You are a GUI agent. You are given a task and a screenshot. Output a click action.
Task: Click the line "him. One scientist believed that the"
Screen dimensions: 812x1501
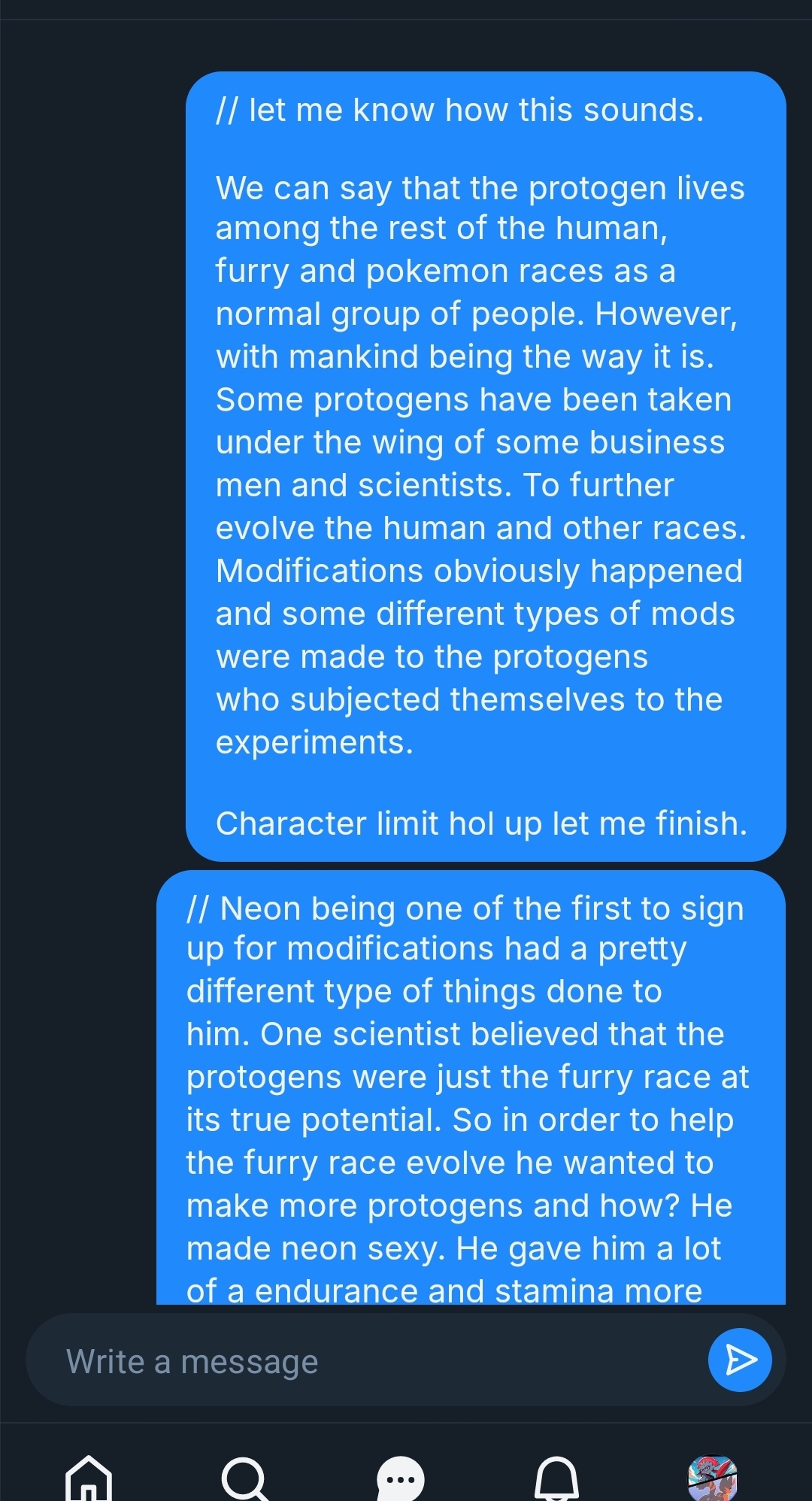click(455, 1035)
